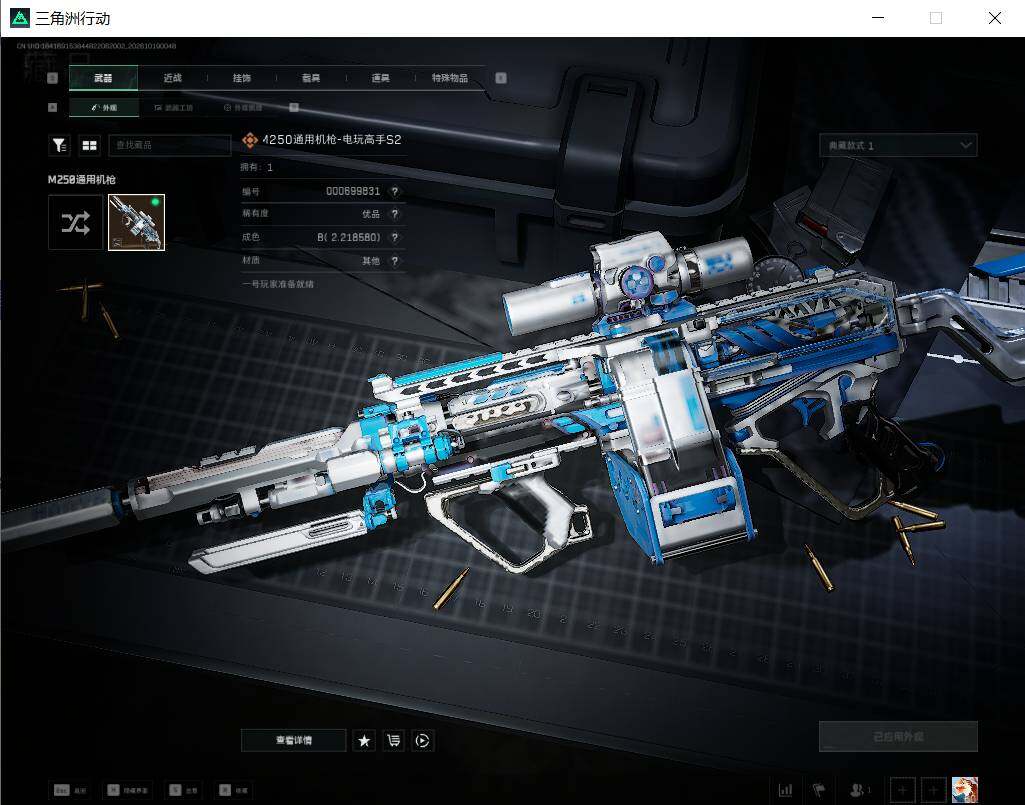The width and height of the screenshot is (1025, 805).
Task: Favorite this skin with the star icon
Action: coord(364,740)
